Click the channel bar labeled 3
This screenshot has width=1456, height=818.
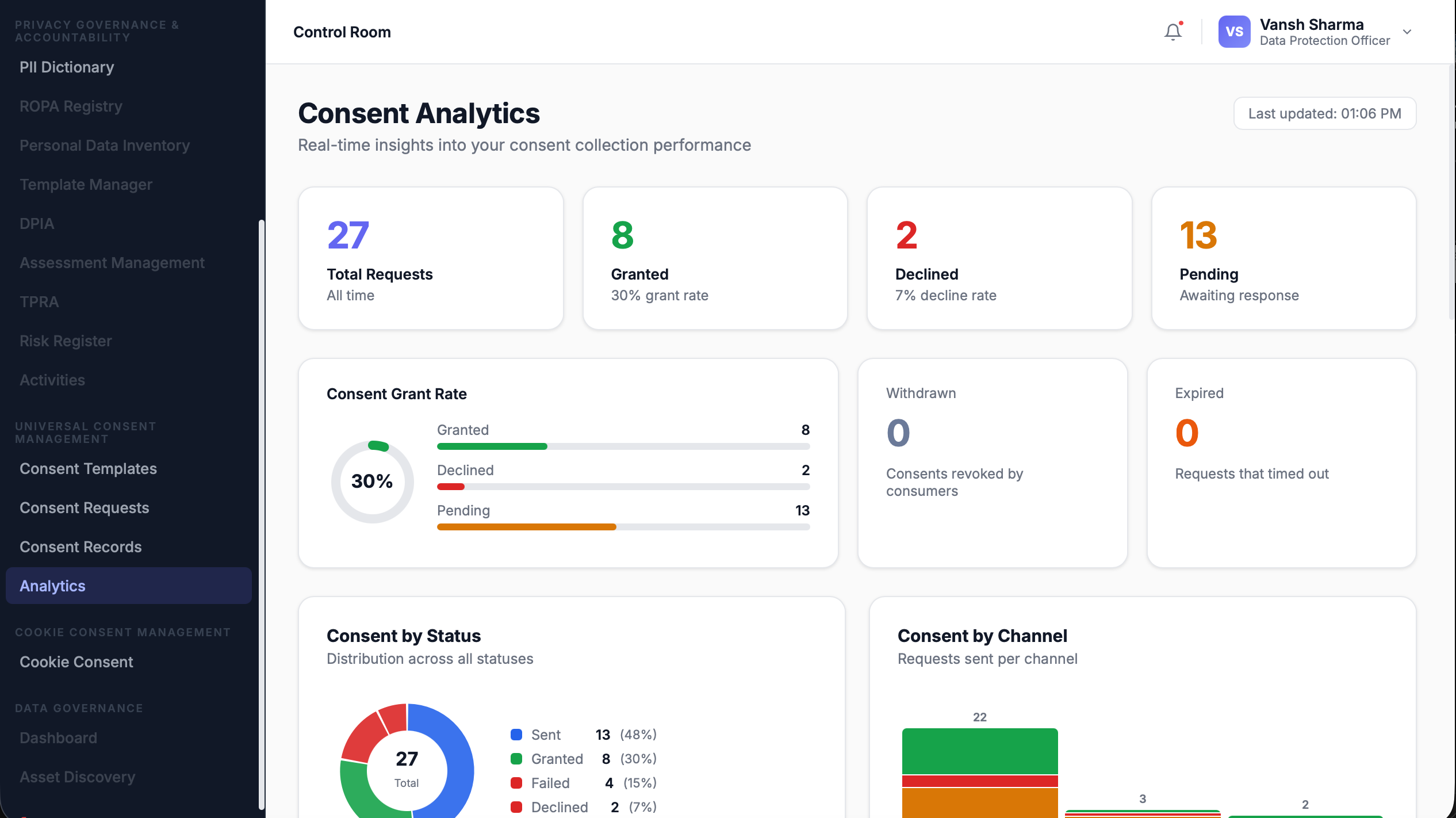point(1143,813)
